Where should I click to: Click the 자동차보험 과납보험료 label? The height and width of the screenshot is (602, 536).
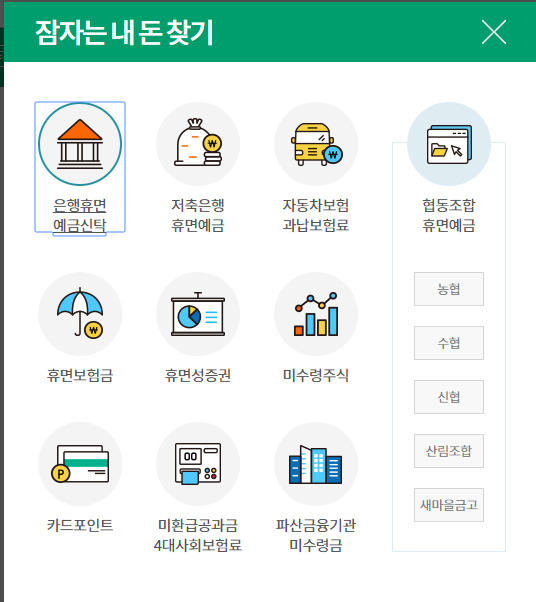[x=316, y=215]
